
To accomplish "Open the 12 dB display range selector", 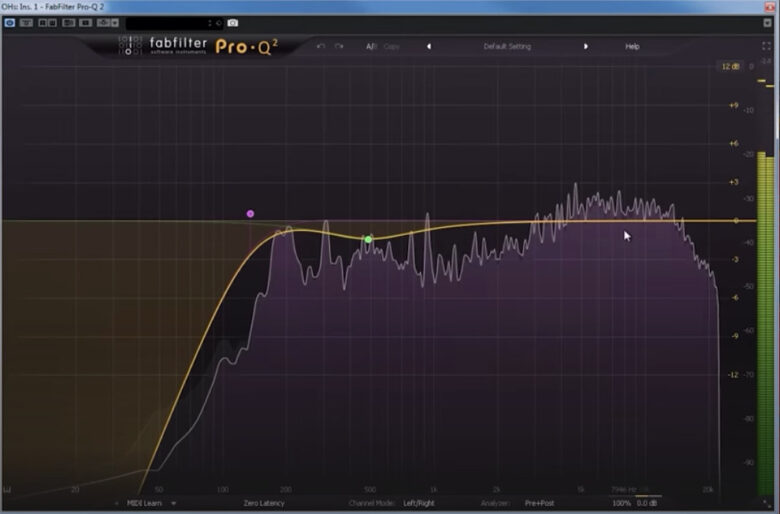I will tap(730, 66).
